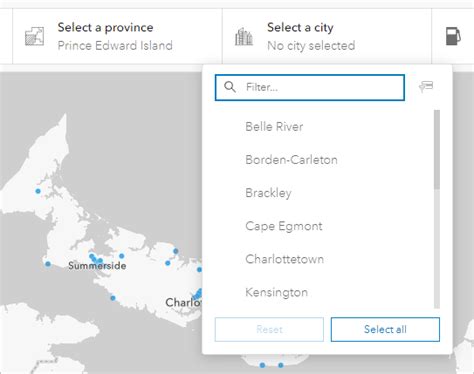Screen dimensions: 474x374
Task: Click the show-selected icon beside the filter
Action: click(x=426, y=87)
